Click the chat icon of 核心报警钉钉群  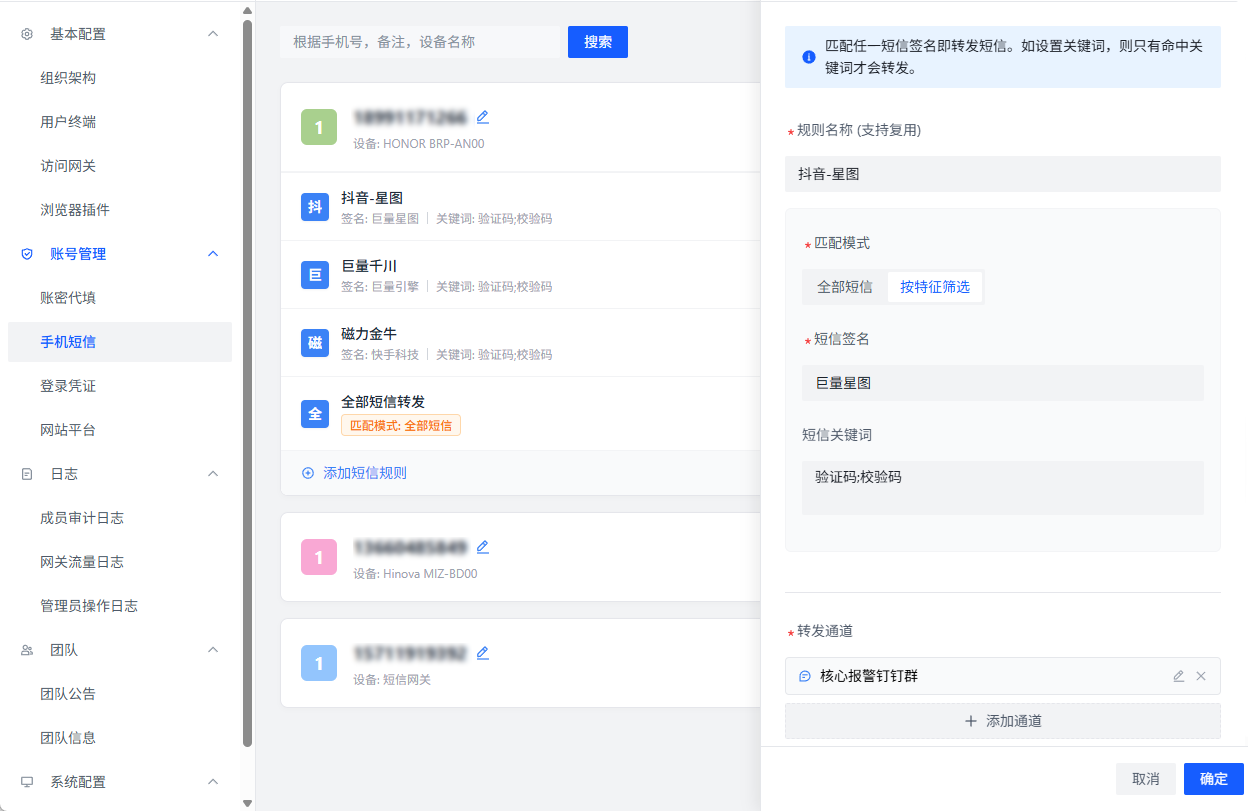click(805, 676)
